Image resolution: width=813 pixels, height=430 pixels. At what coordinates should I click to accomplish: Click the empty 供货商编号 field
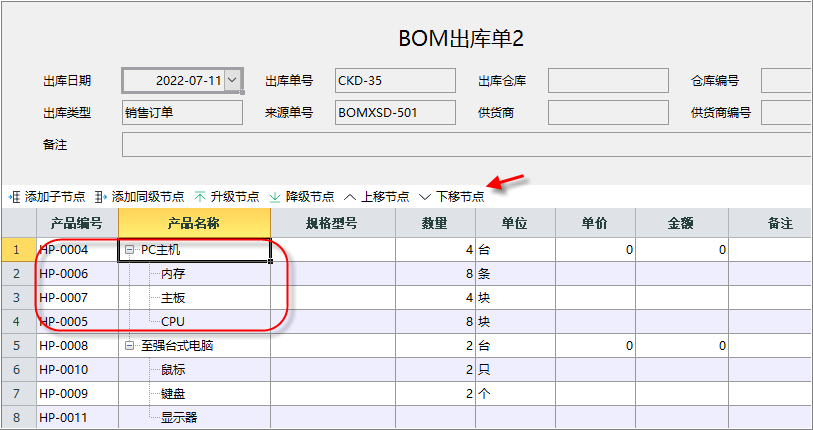pyautogui.click(x=787, y=113)
